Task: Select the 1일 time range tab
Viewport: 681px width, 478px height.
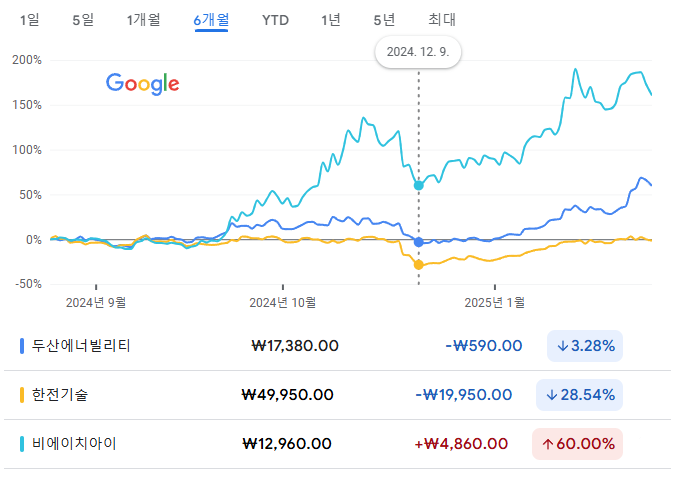Action: click(x=30, y=20)
